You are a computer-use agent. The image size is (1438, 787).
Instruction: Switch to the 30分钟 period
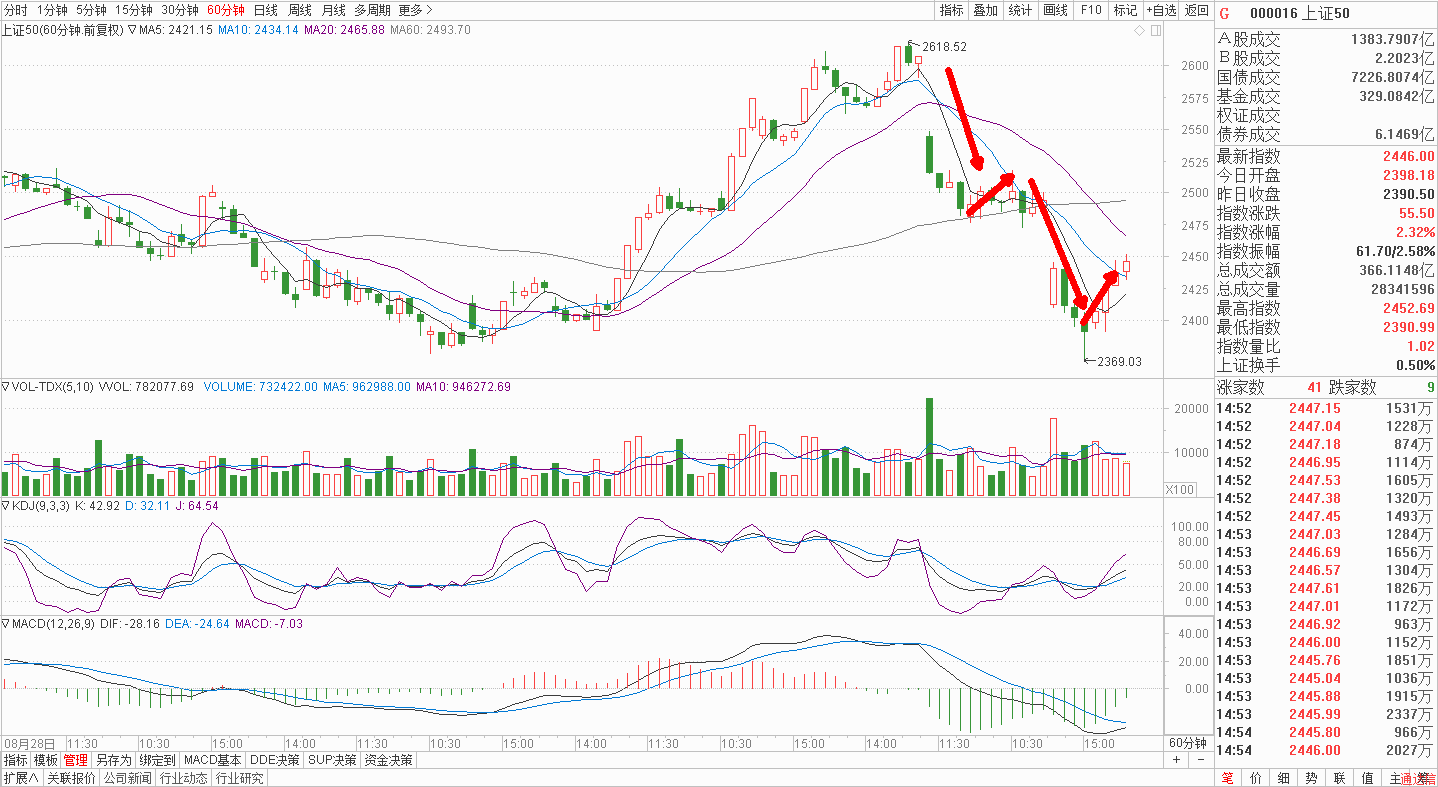180,10
